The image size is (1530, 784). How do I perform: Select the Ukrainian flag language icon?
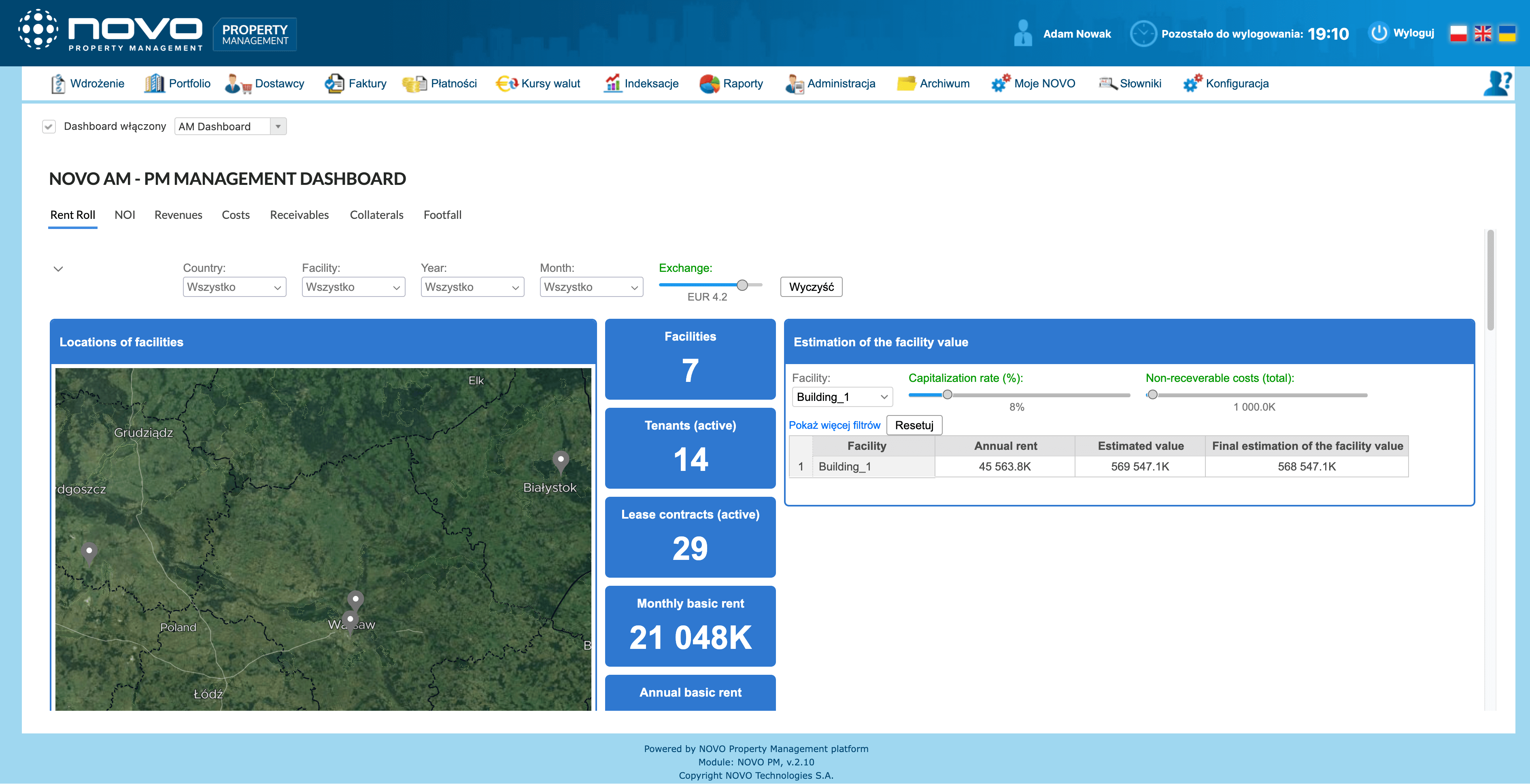coord(1507,34)
